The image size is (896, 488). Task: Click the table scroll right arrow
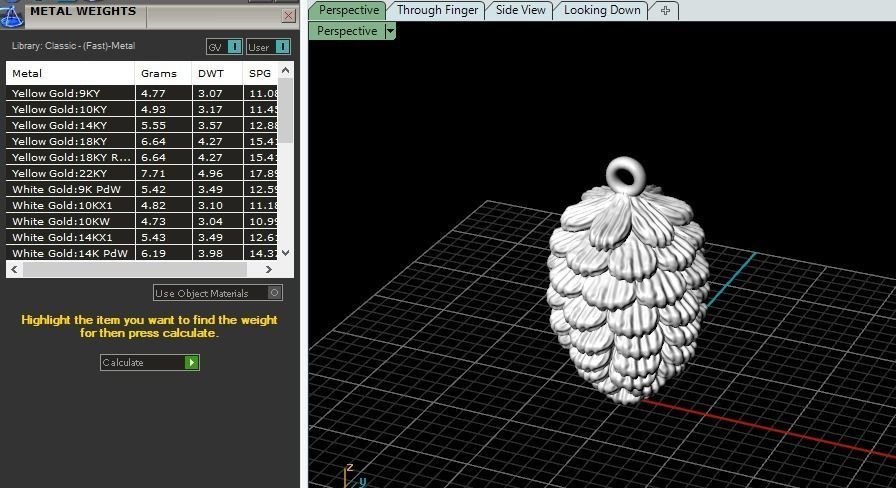[x=269, y=269]
